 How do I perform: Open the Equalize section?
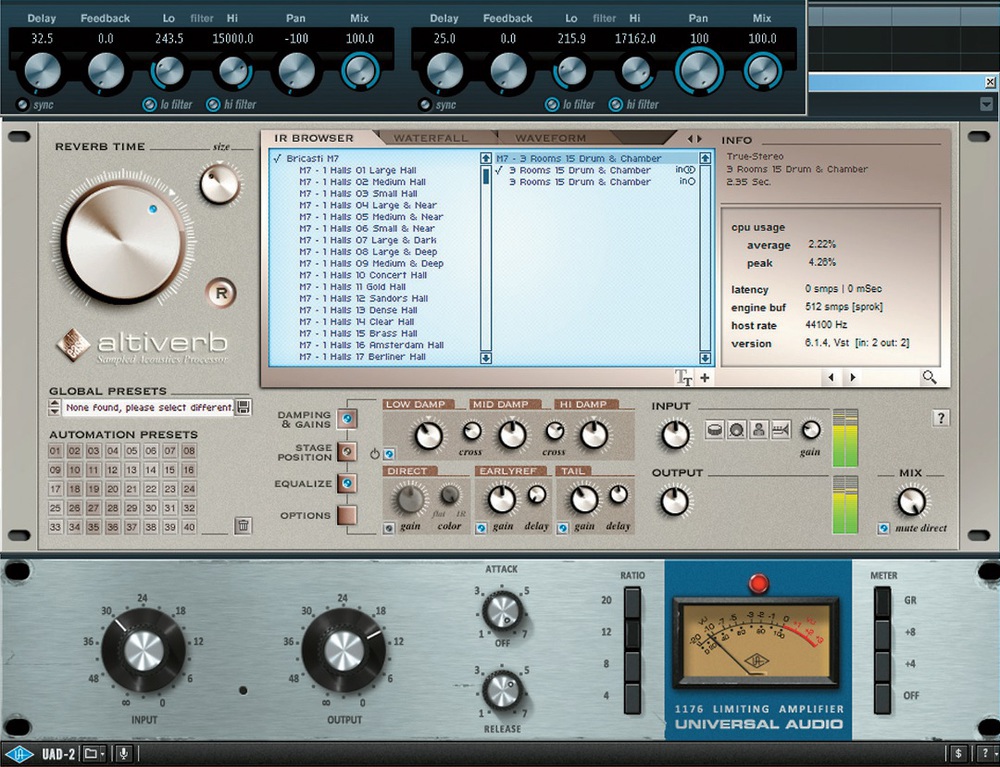347,483
